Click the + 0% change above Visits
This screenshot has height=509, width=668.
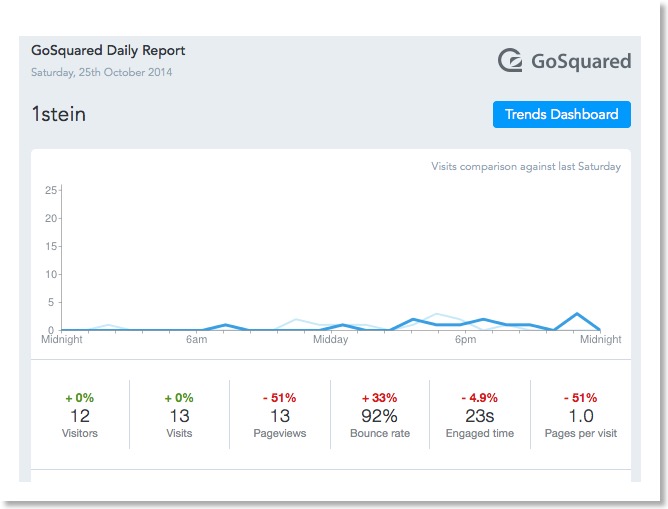[x=179, y=398]
